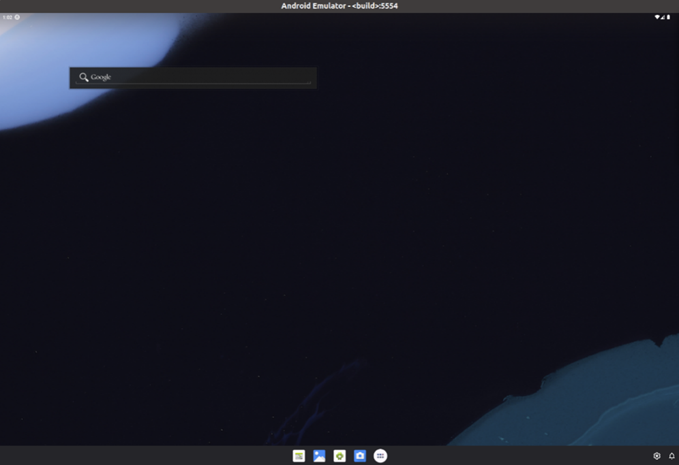
Task: Tap the Wi-Fi signal icon in status bar
Action: coord(658,17)
